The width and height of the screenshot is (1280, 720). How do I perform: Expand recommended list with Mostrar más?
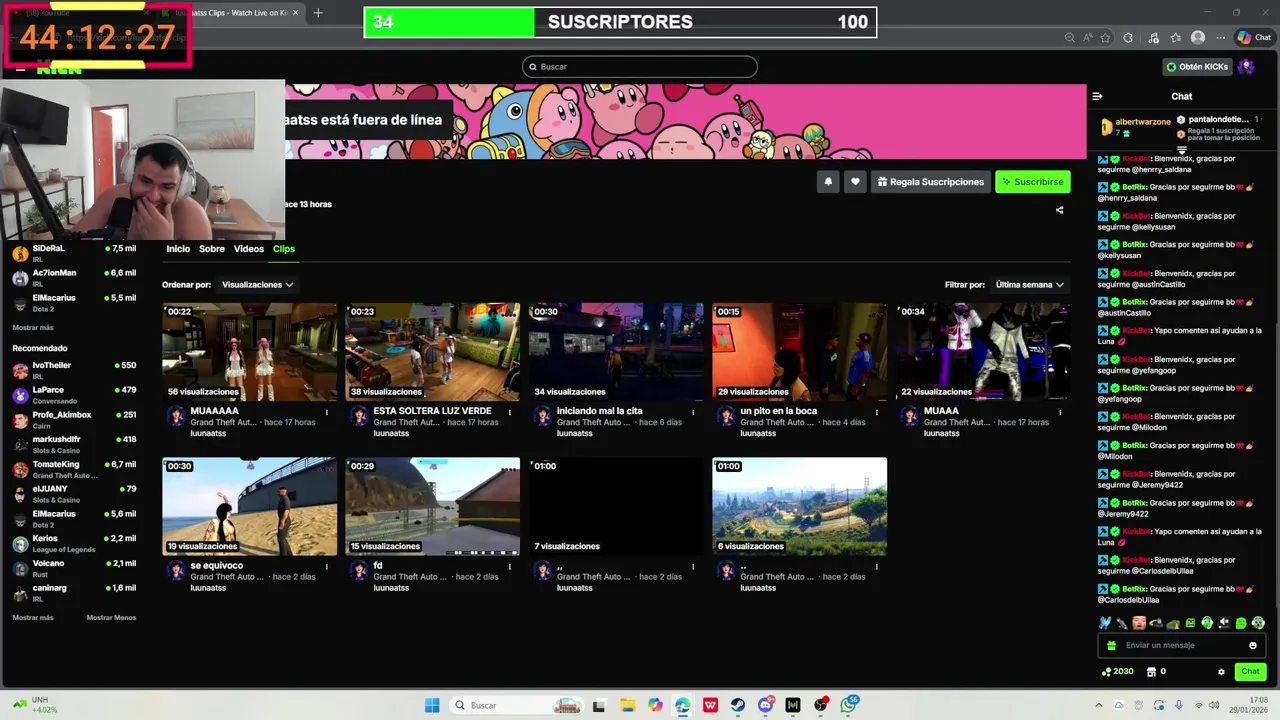[33, 618]
